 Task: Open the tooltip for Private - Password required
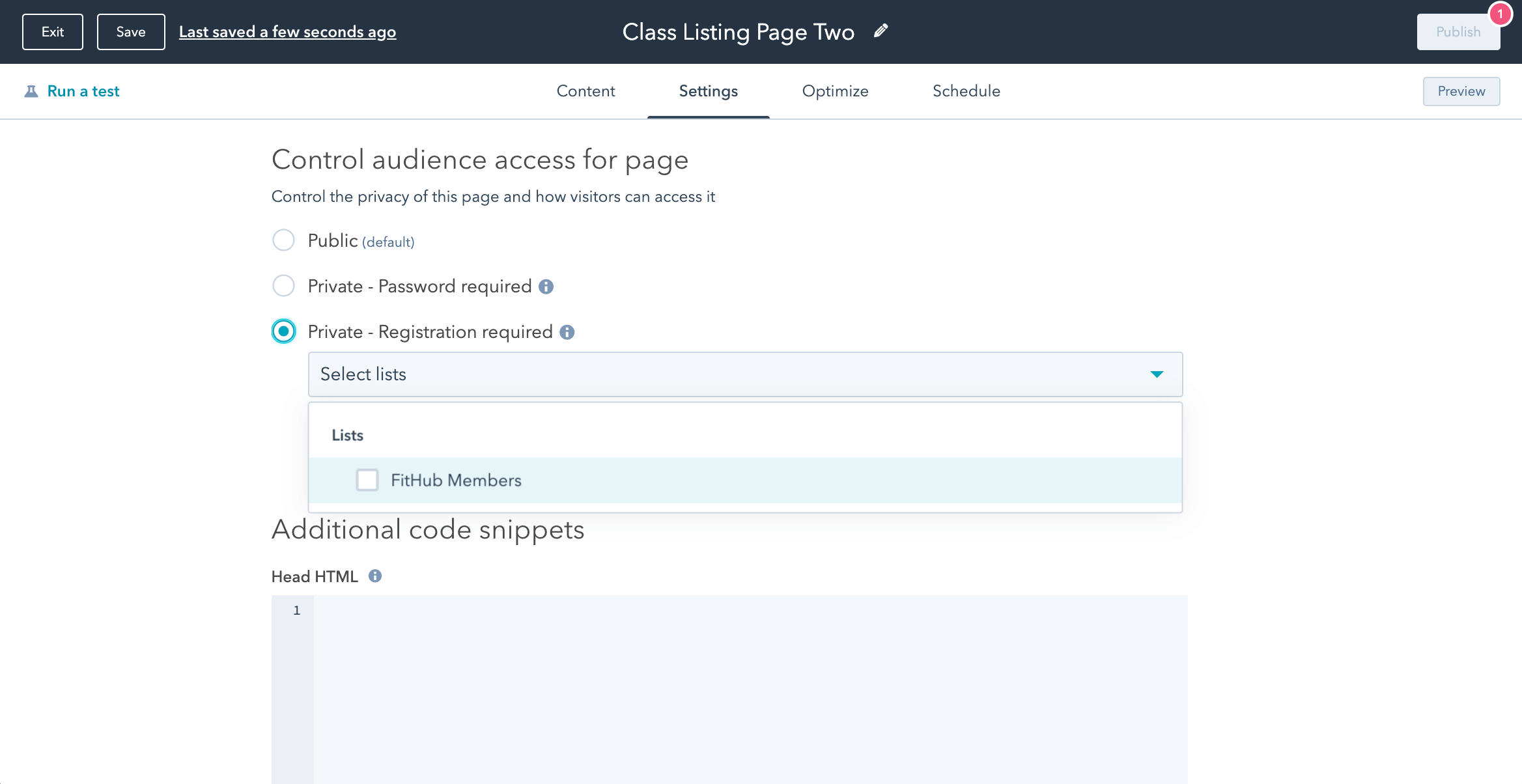tap(546, 287)
